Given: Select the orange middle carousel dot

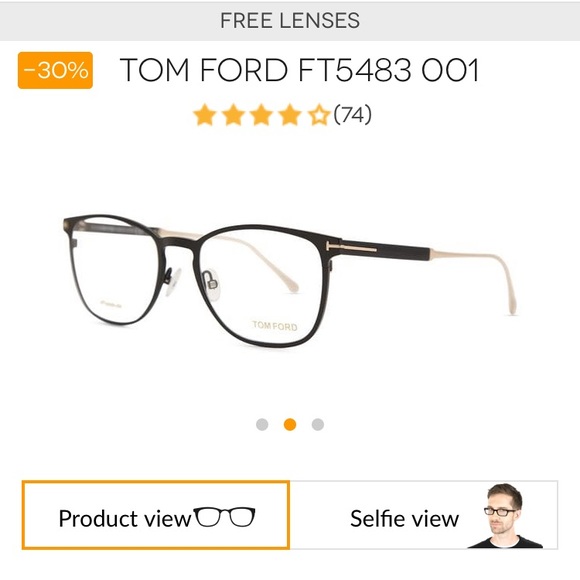Looking at the screenshot, I should (290, 424).
